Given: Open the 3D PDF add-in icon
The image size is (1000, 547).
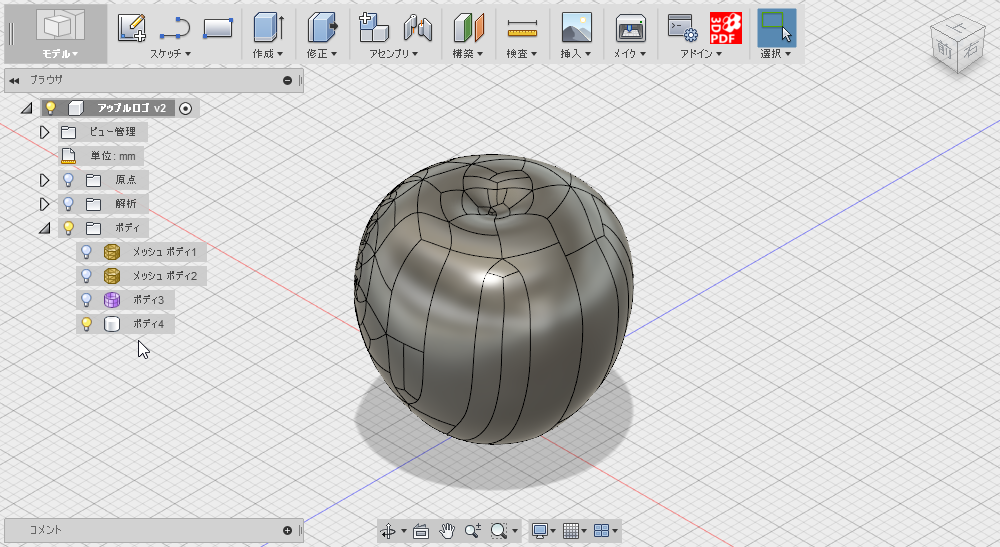Looking at the screenshot, I should pyautogui.click(x=726, y=29).
